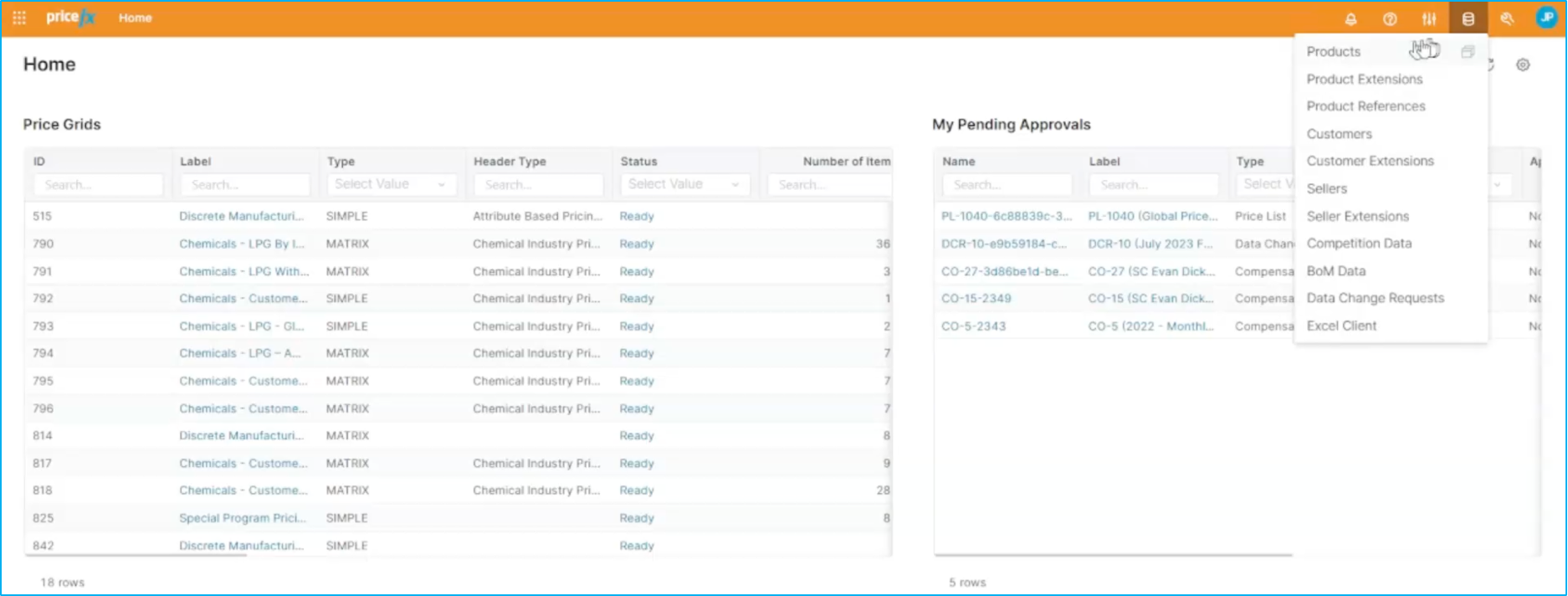Open price grid 515 Discrete Manufacturi... link

pyautogui.click(x=241, y=216)
